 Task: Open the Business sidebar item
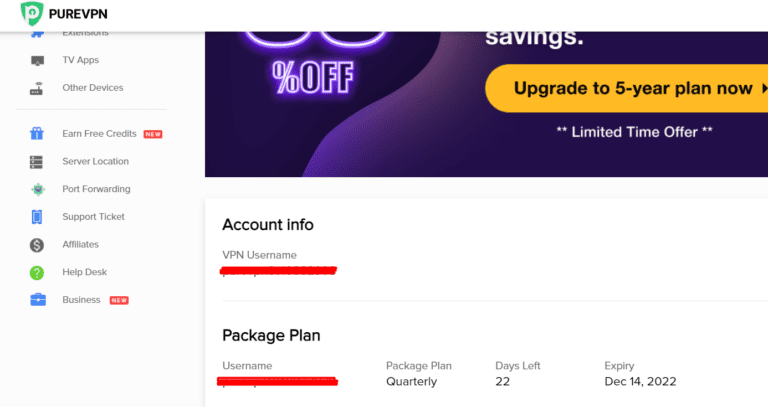click(81, 300)
